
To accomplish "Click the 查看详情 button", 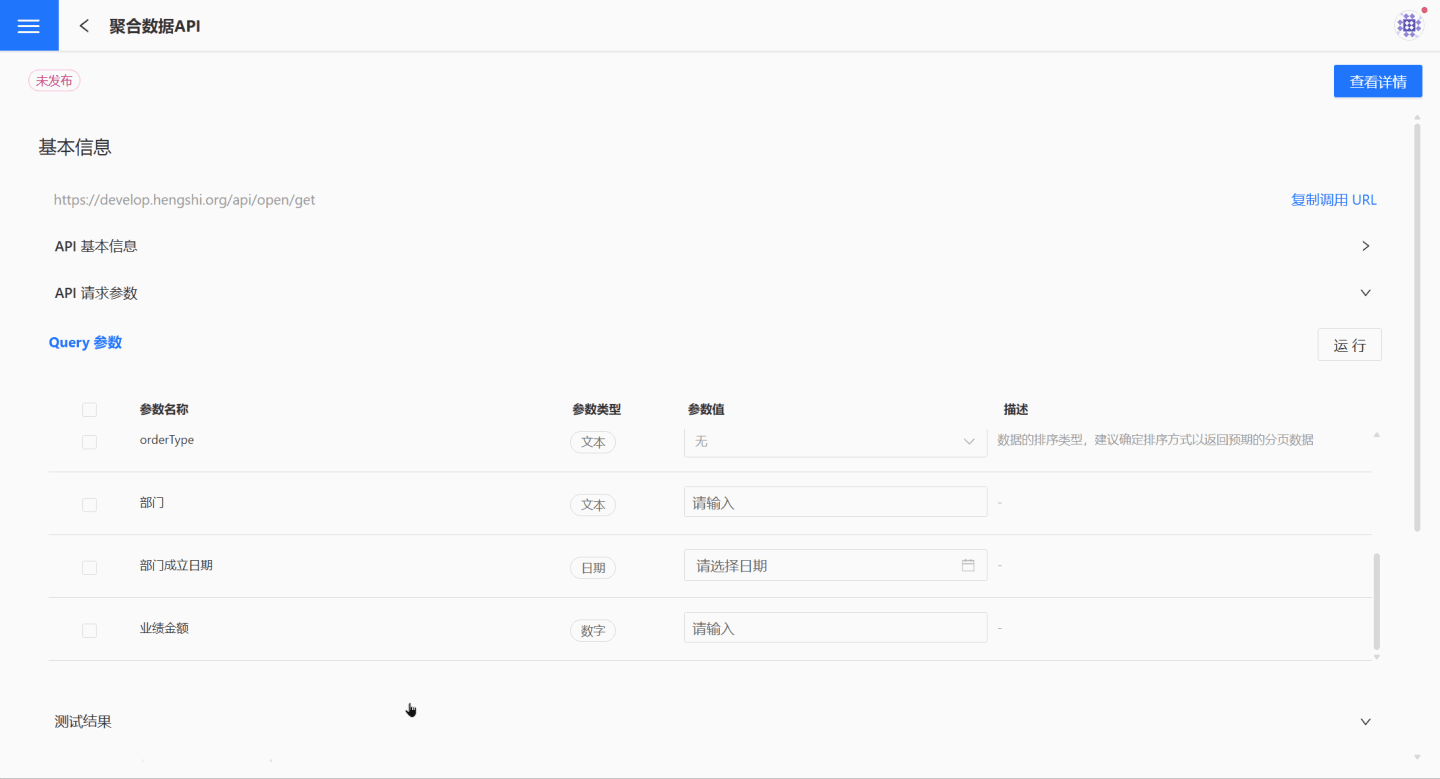I will click(1377, 81).
